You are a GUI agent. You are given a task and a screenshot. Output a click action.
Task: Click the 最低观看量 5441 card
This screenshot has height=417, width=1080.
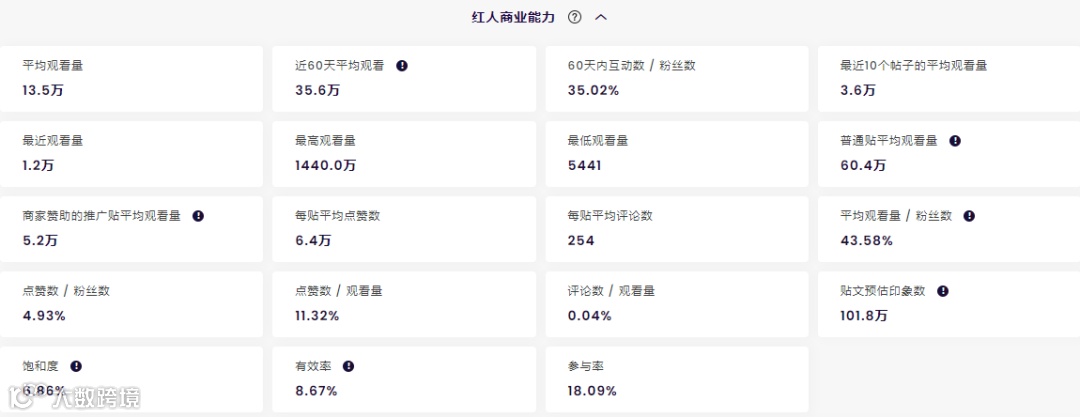pos(676,153)
